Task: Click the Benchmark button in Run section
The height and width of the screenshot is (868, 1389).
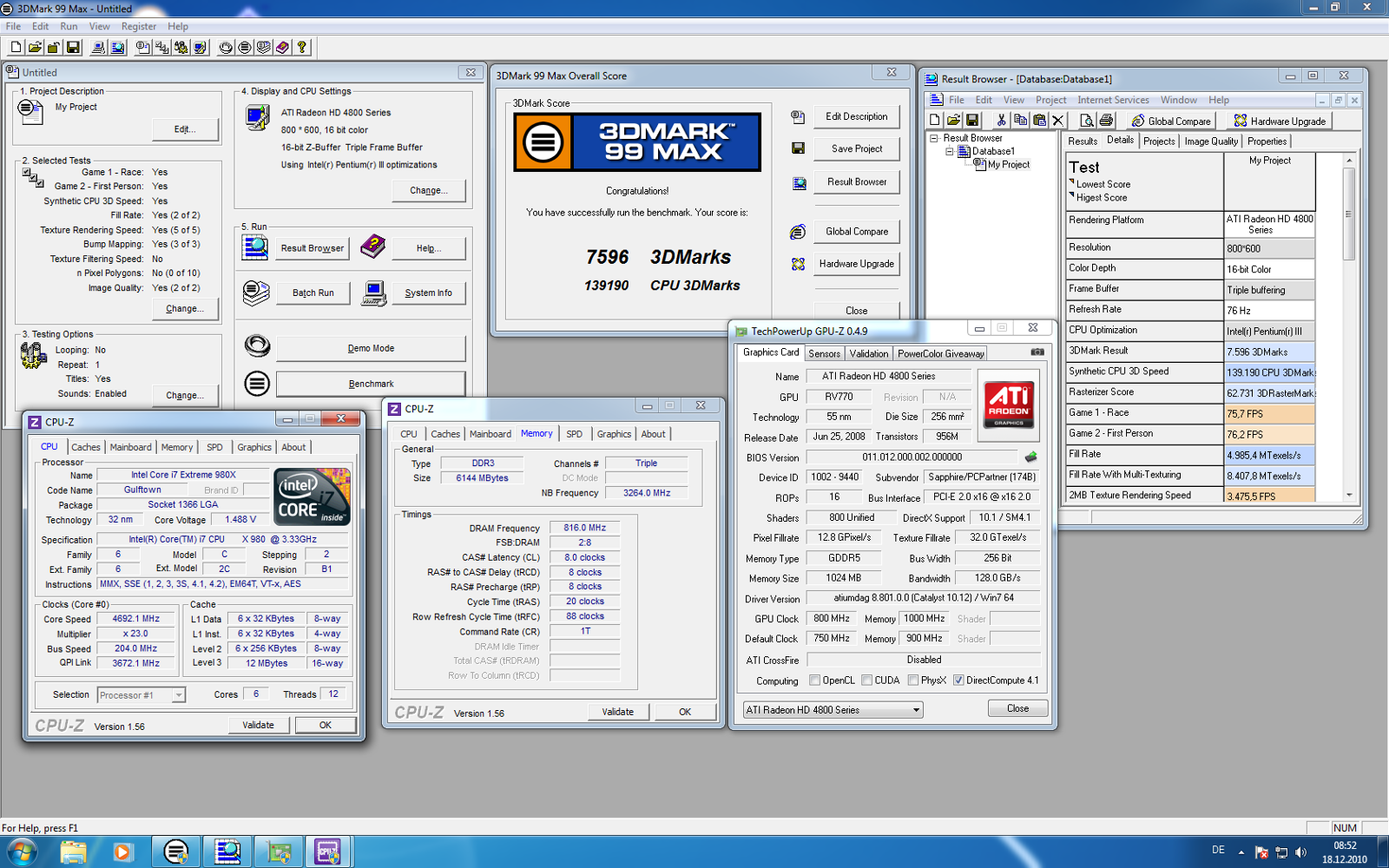Action: pos(371,384)
